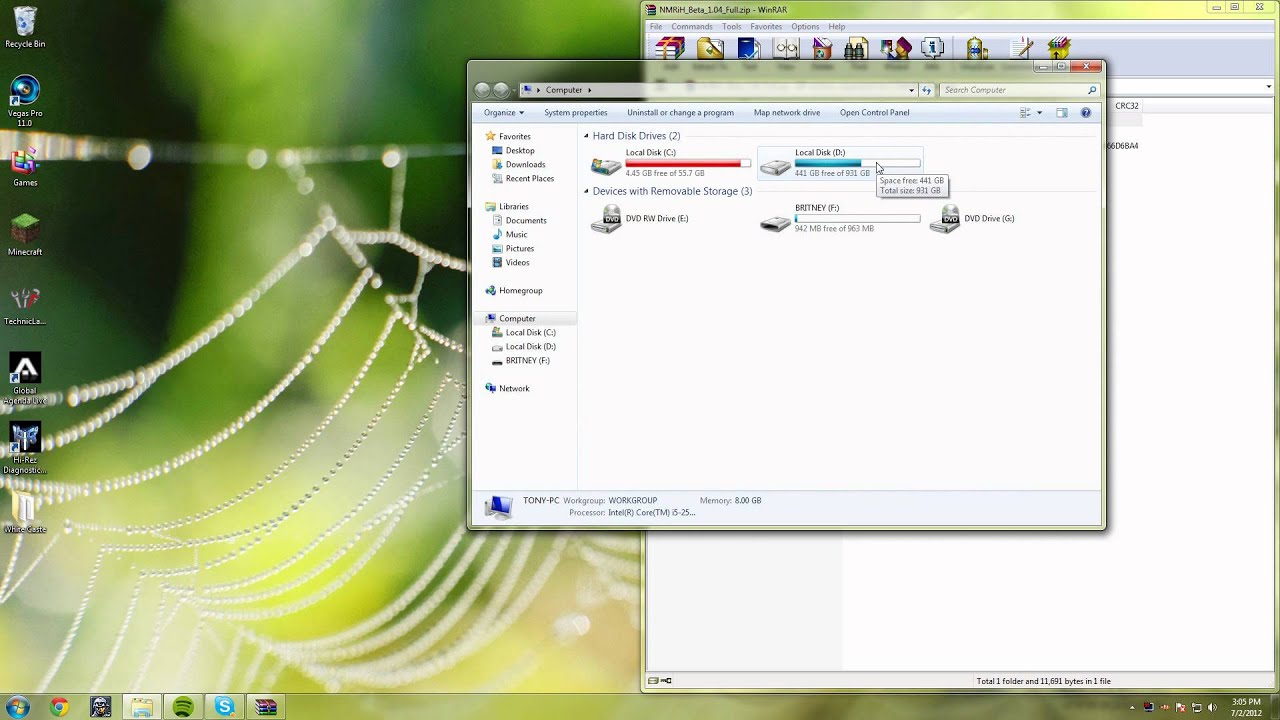
Task: Open the Find files icon in WinRAR
Action: (855, 48)
